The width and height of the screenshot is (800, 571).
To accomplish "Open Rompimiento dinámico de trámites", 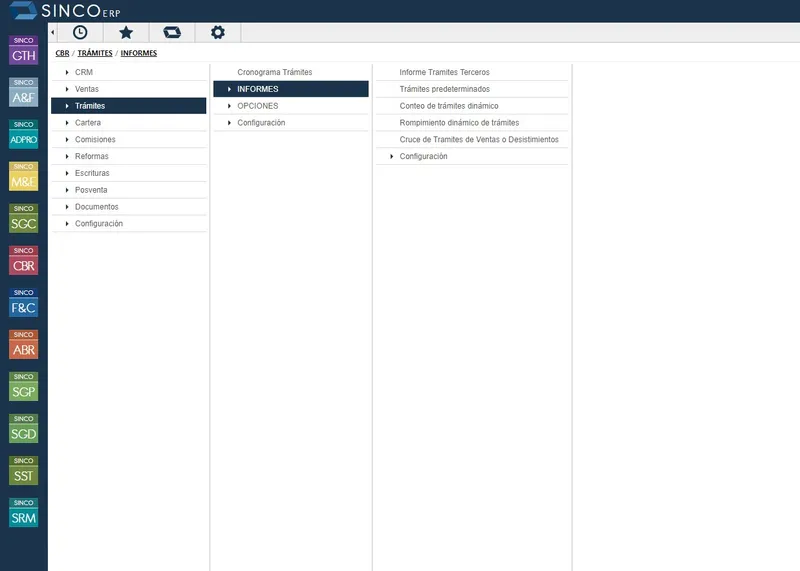I will click(x=472, y=123).
